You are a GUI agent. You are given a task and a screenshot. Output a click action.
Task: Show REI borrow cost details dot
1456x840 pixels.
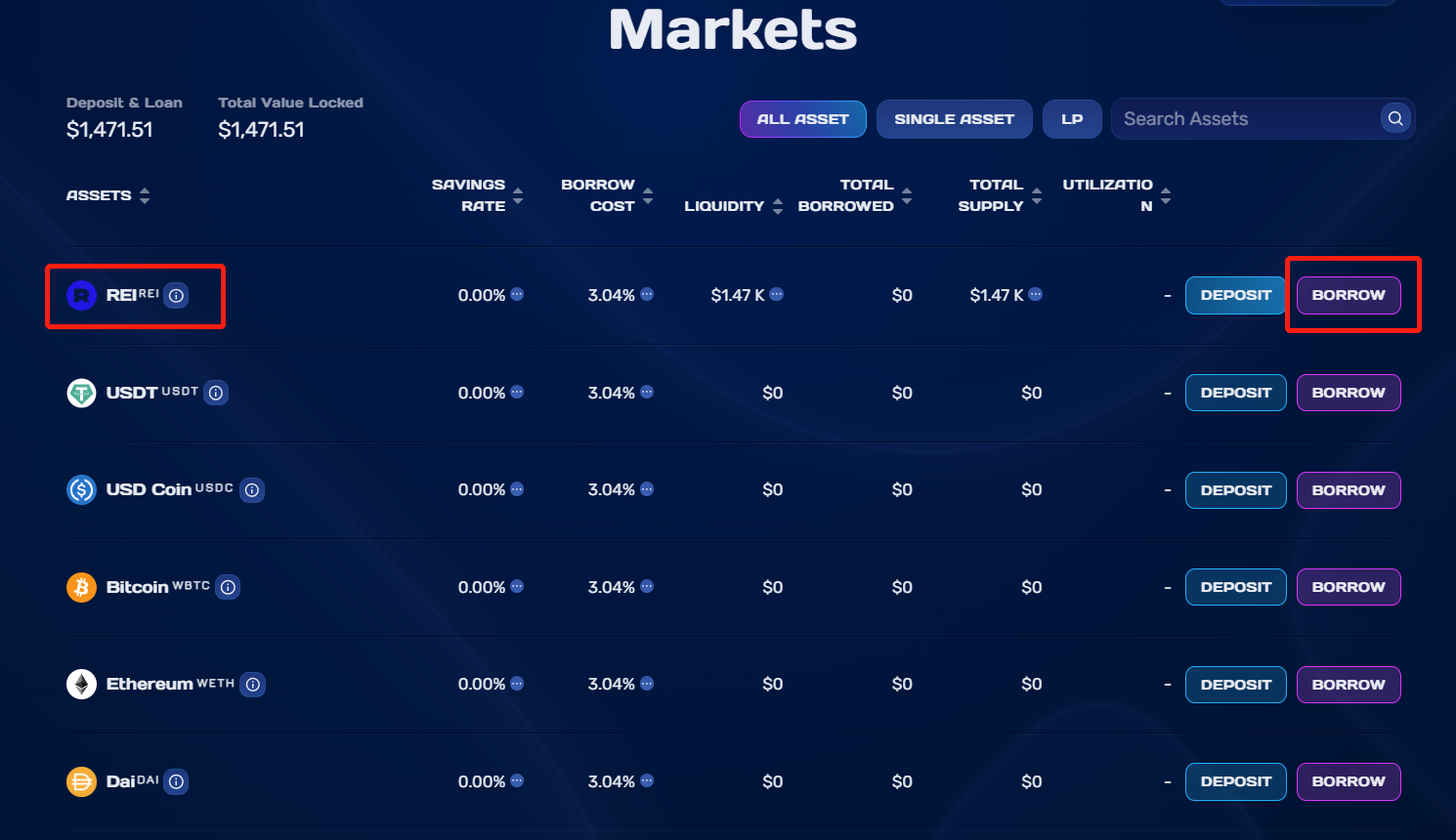click(647, 294)
